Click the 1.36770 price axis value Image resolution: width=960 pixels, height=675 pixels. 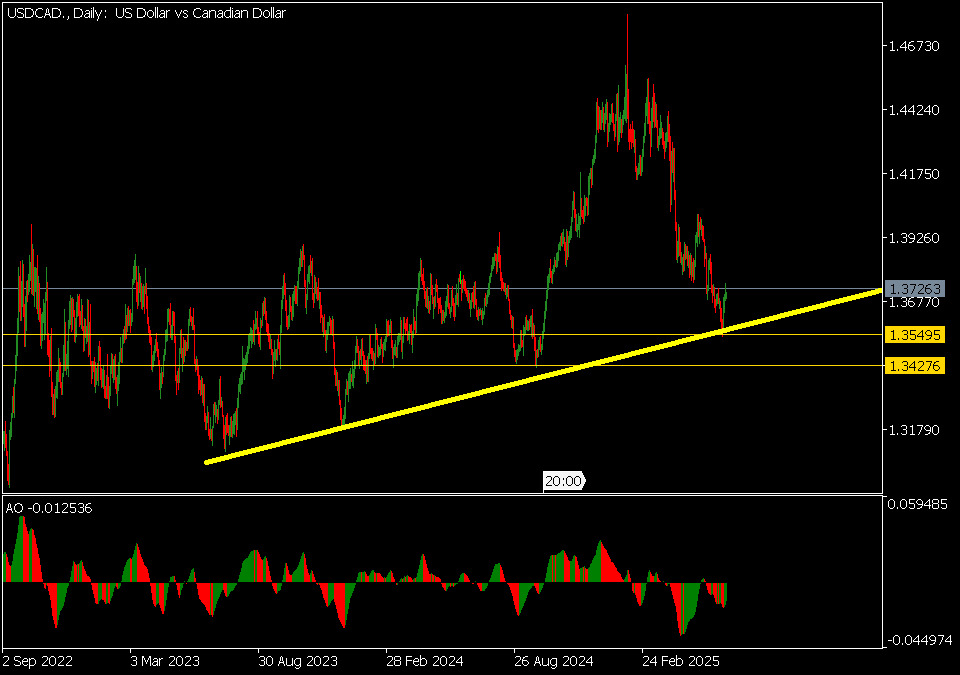click(x=913, y=302)
